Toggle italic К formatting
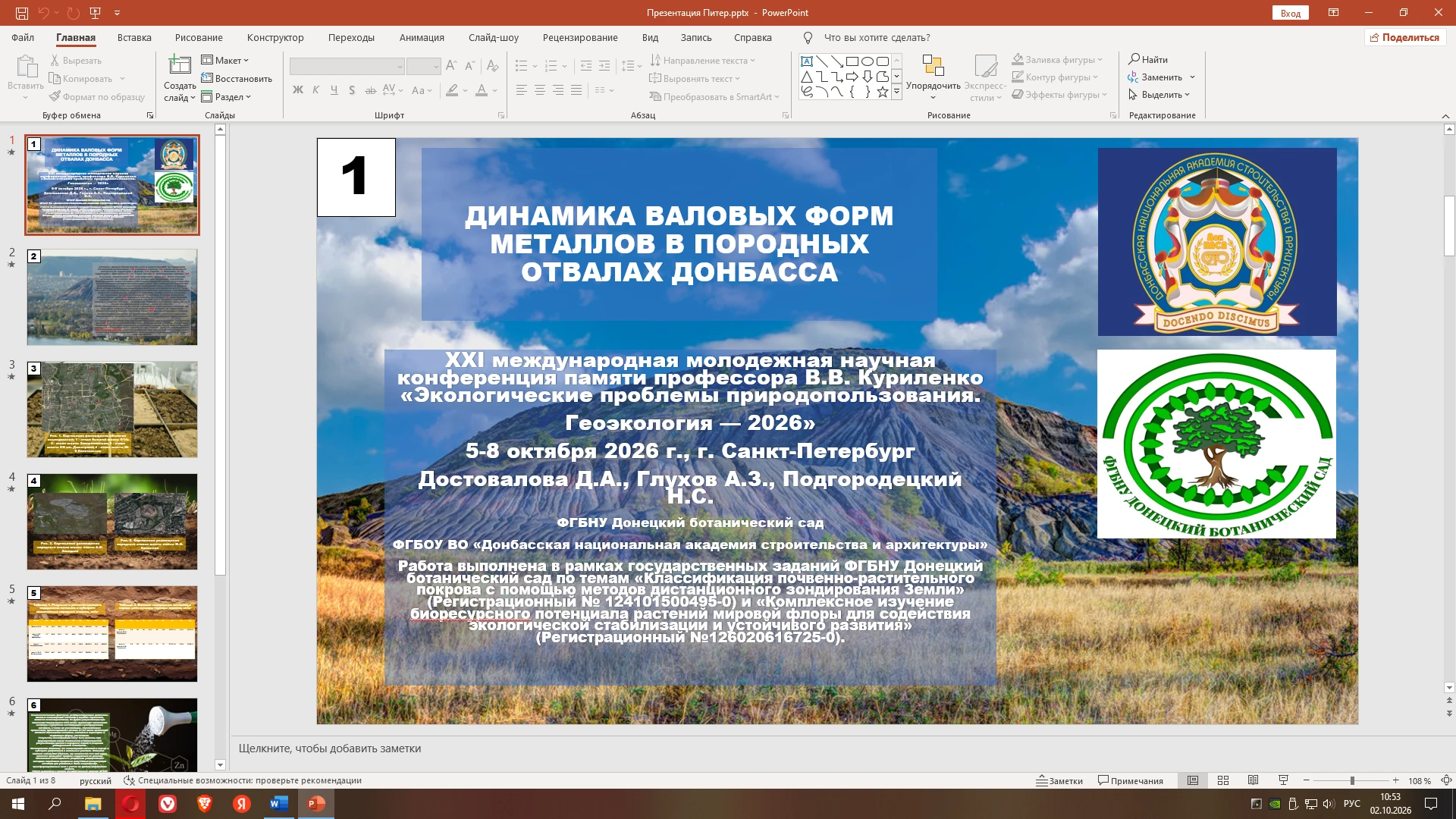 (316, 90)
